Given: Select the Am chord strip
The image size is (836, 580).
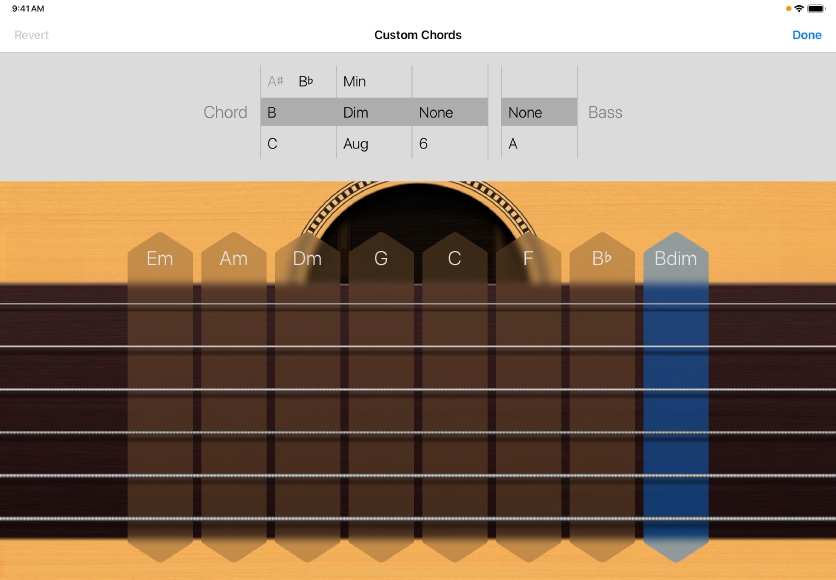Looking at the screenshot, I should click(234, 259).
